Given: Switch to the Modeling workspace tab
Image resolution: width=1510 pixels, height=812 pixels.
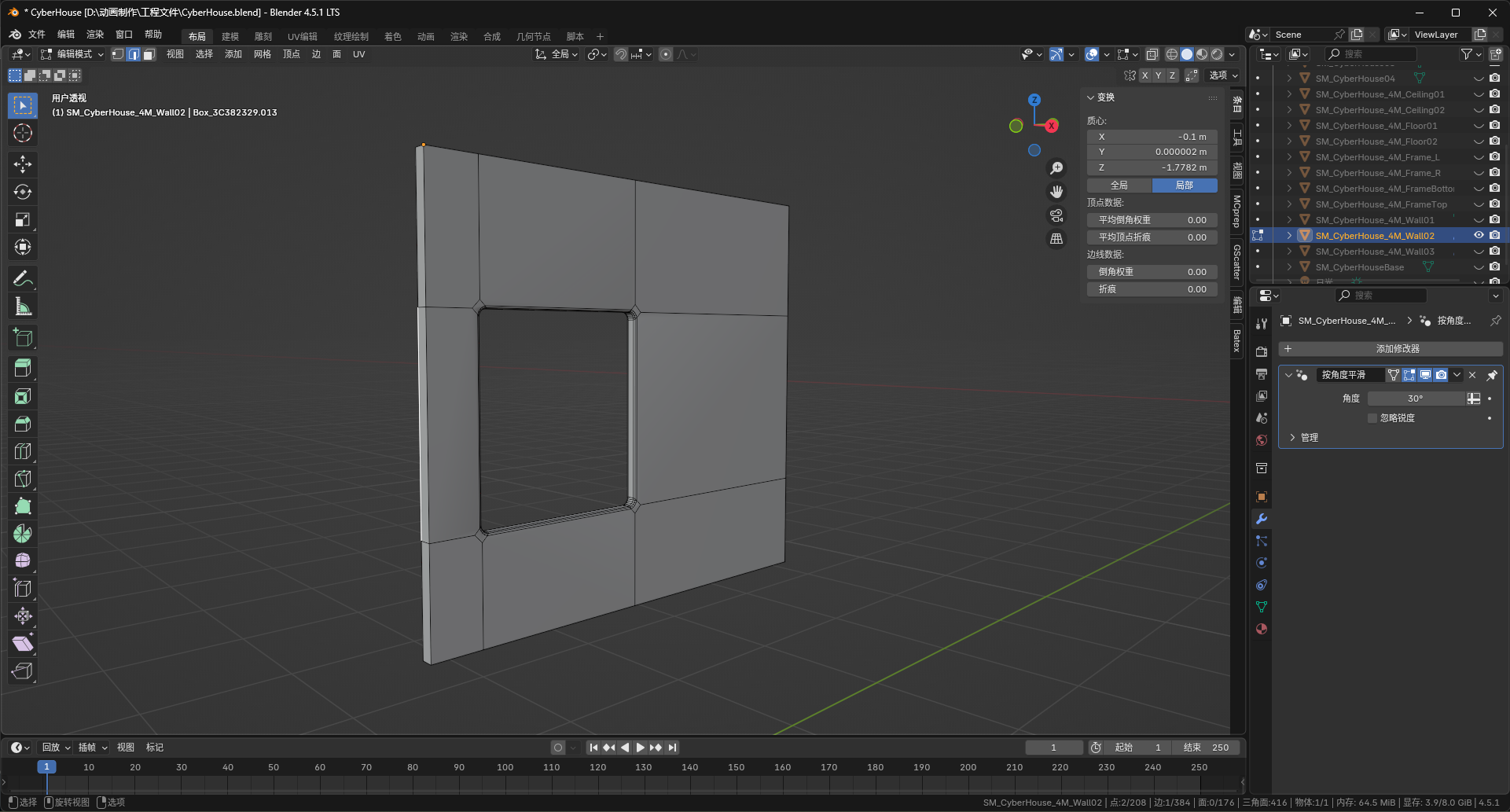Looking at the screenshot, I should pyautogui.click(x=230, y=37).
